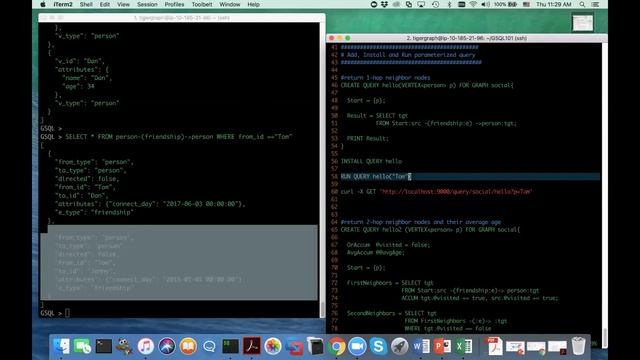Image resolution: width=640 pixels, height=360 pixels.
Task: Click the desktop screenshot thumbnail at top right
Action: [582, 23]
